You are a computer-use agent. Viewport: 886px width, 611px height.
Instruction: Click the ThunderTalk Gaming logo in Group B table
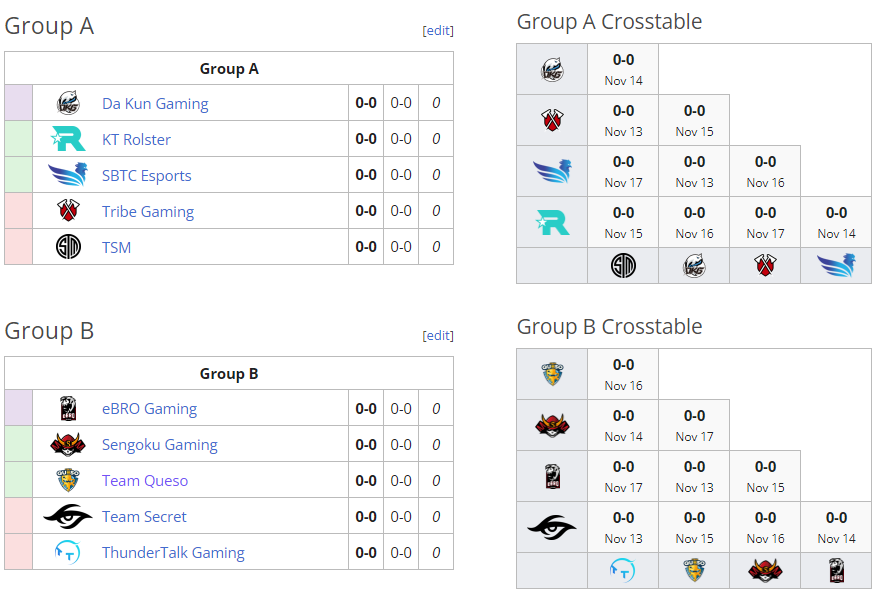tap(68, 553)
